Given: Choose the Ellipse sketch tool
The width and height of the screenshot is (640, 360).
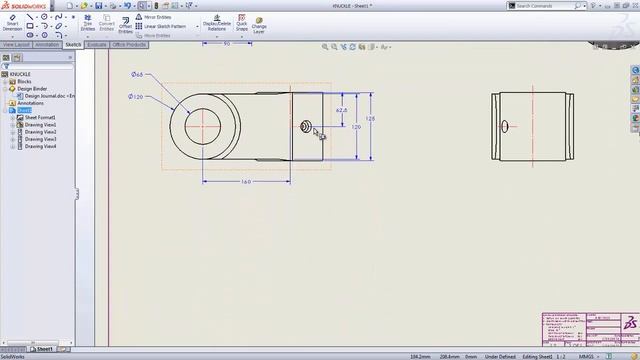Looking at the screenshot, I should click(x=58, y=26).
